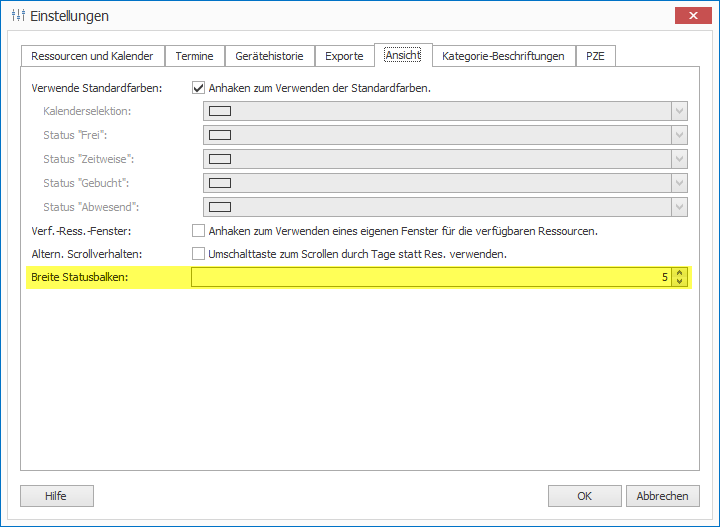
Task: Increase Breite Statusbalken with the up arrow
Action: pyautogui.click(x=680, y=272)
